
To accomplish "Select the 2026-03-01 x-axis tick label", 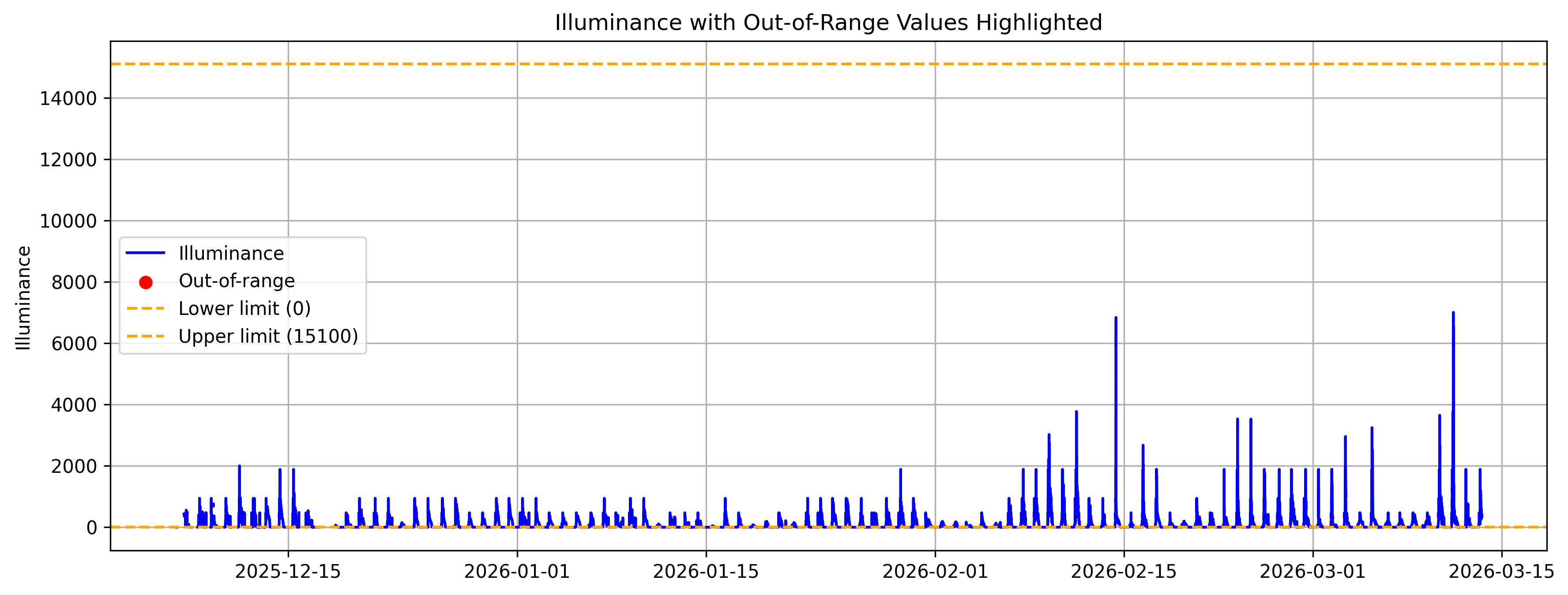I will [1312, 573].
